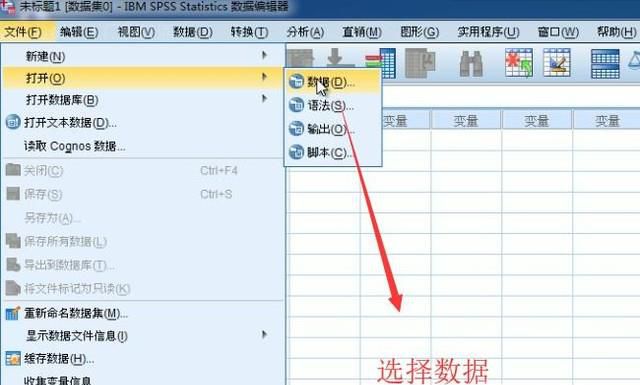640x385 pixels.
Task: Click the Insert Cases toolbar icon
Action: (x=518, y=63)
